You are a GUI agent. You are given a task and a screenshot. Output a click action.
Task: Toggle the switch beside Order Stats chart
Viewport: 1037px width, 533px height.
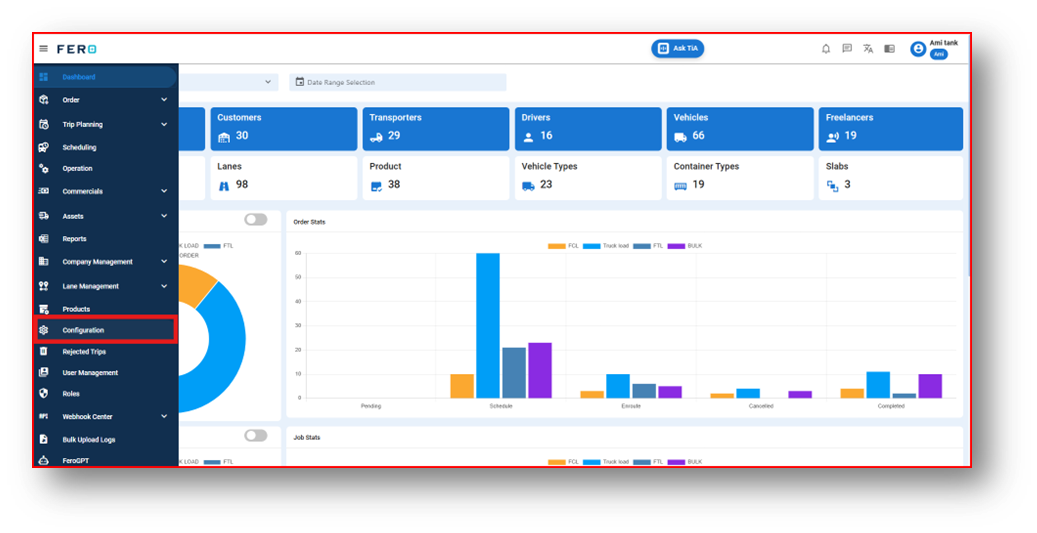click(256, 220)
